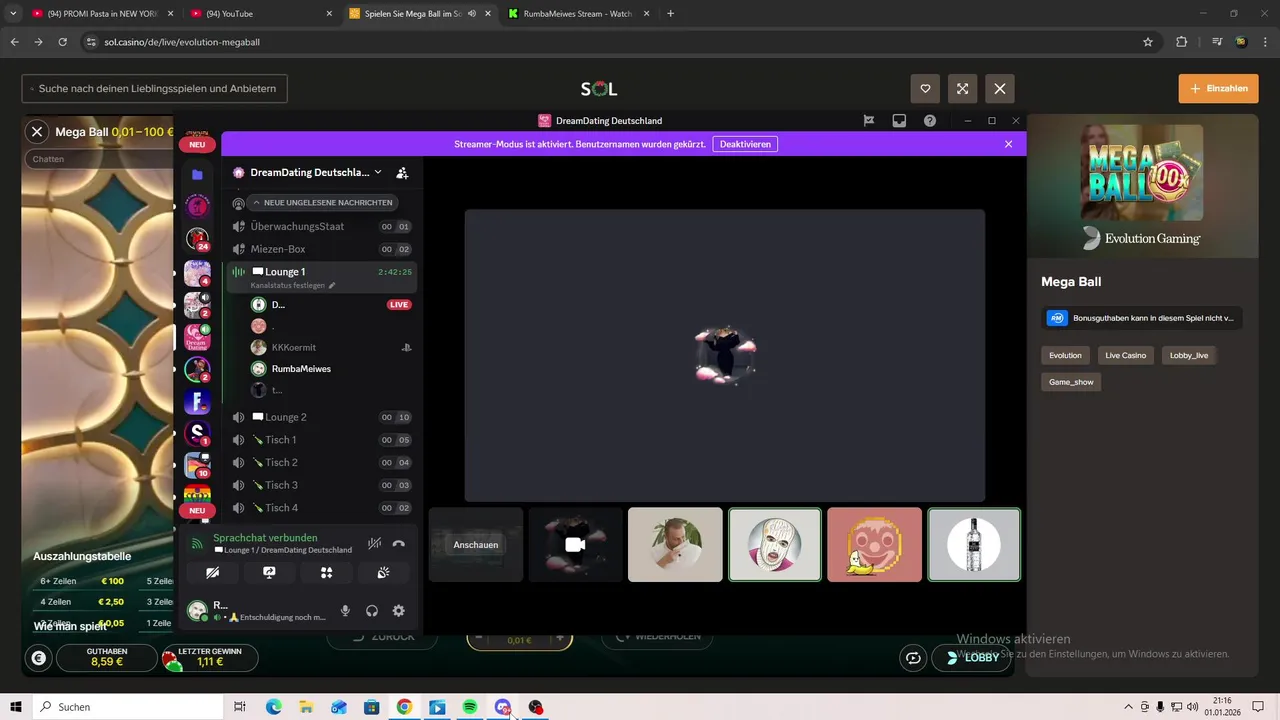The width and height of the screenshot is (1280, 720).
Task: Select the camera-off video tile
Action: point(575,545)
